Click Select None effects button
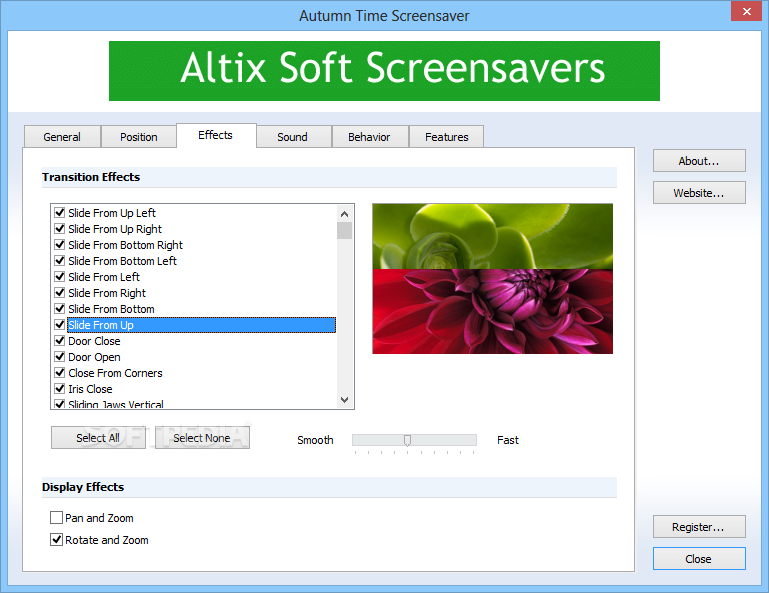The width and height of the screenshot is (769, 593). point(202,438)
